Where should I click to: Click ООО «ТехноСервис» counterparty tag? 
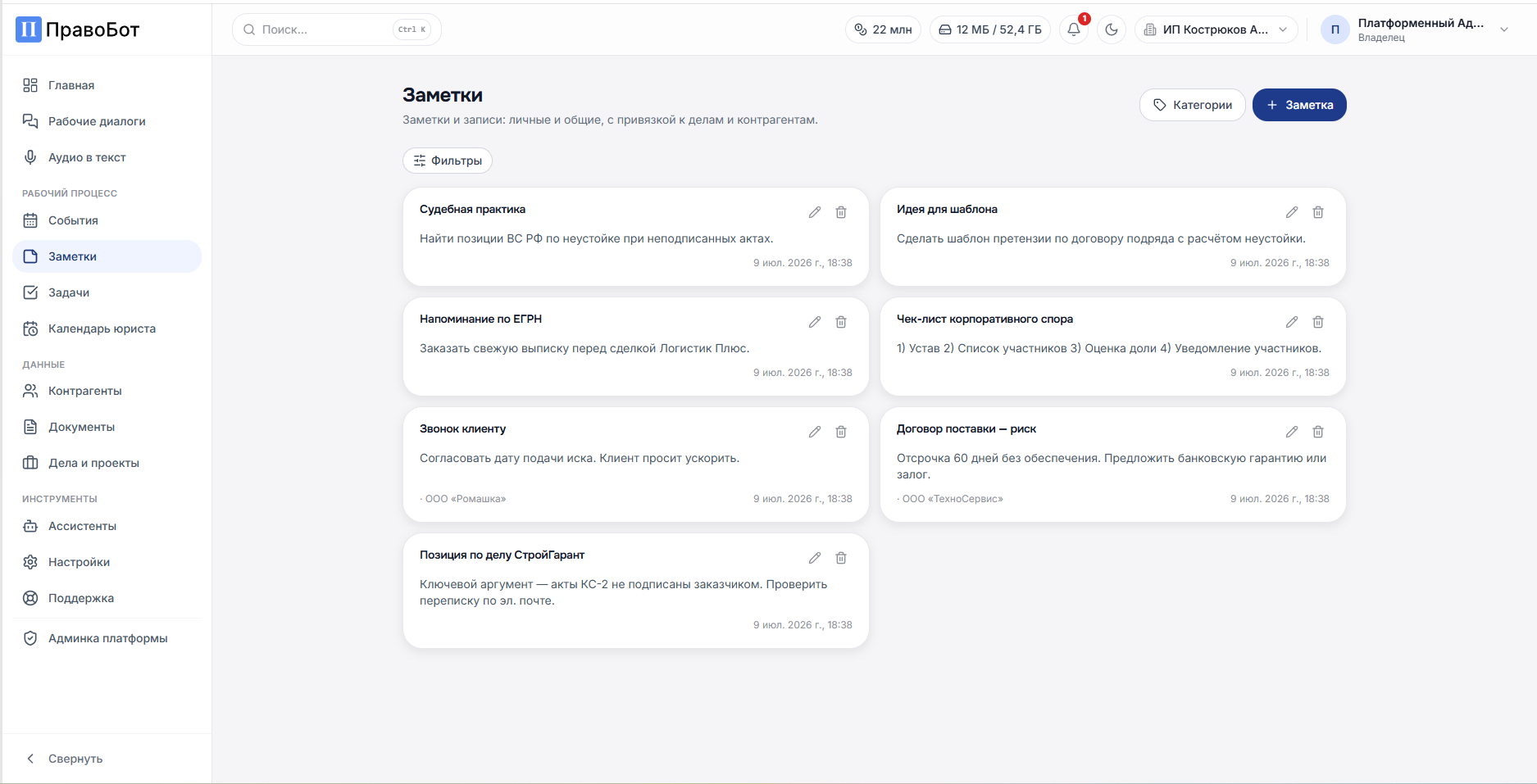[953, 499]
